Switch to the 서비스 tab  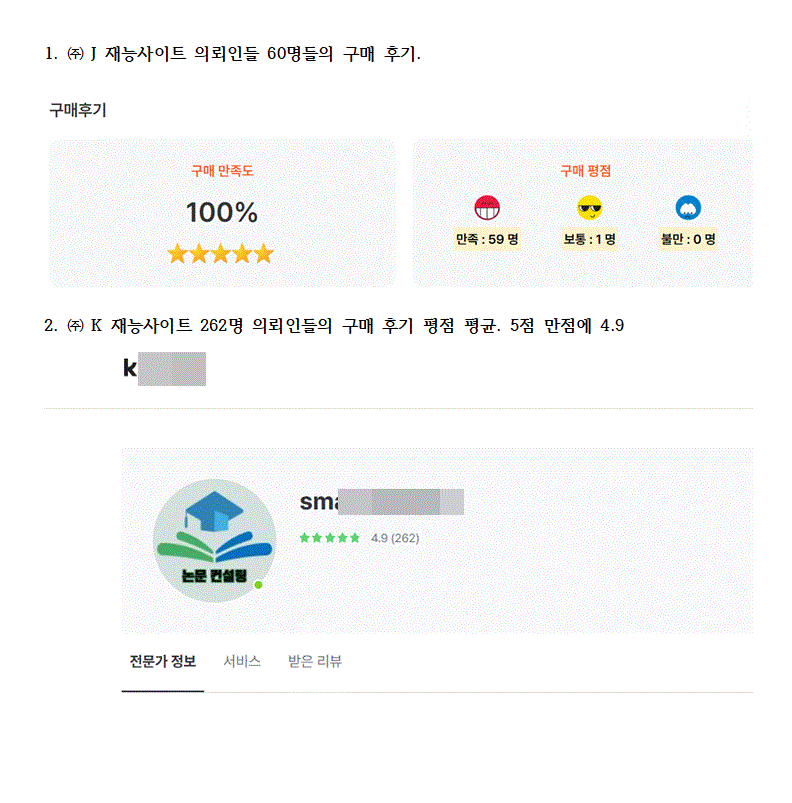242,662
